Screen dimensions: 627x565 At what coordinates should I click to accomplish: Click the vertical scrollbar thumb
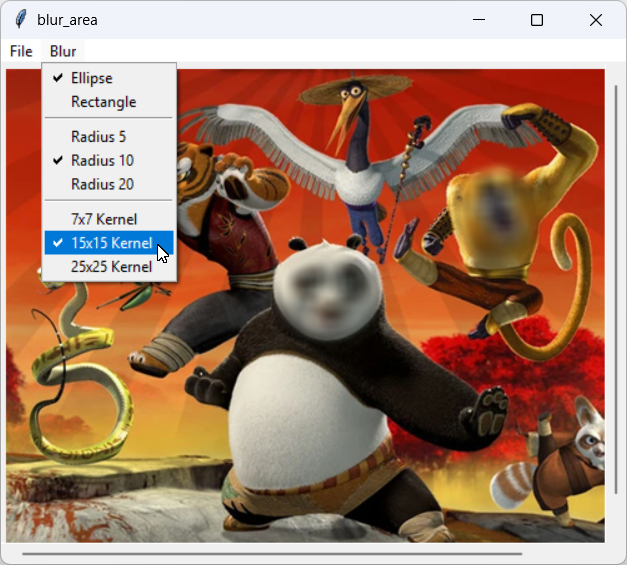coord(616,289)
